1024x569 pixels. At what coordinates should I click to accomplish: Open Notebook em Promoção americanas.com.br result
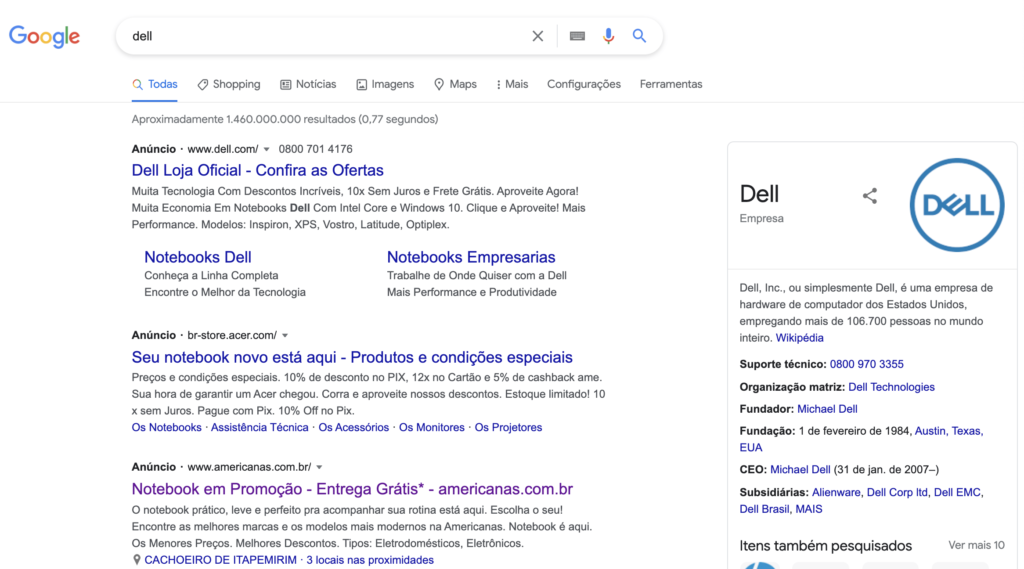[x=352, y=489]
